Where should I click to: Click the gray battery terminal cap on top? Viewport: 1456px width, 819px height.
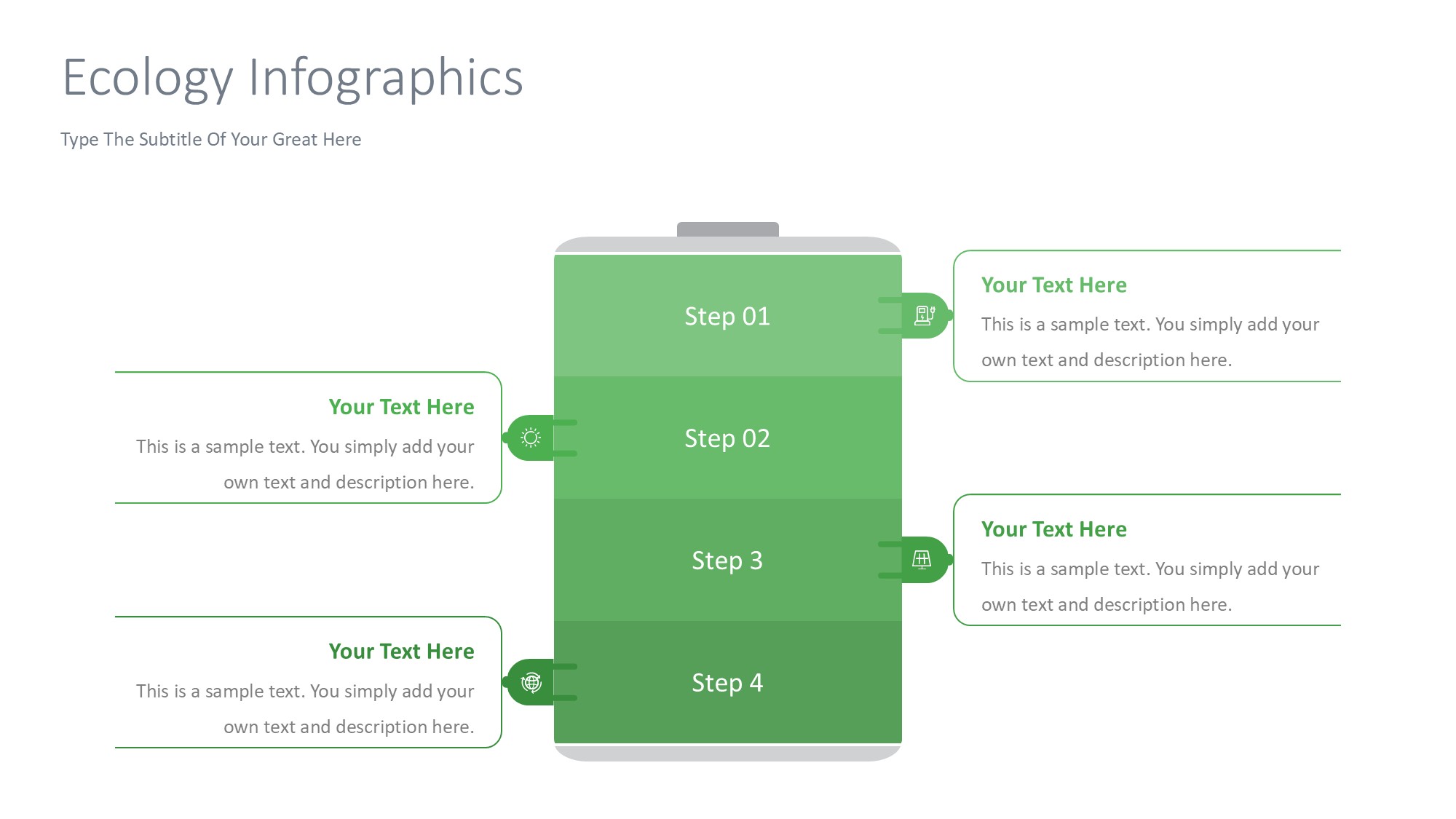[727, 229]
